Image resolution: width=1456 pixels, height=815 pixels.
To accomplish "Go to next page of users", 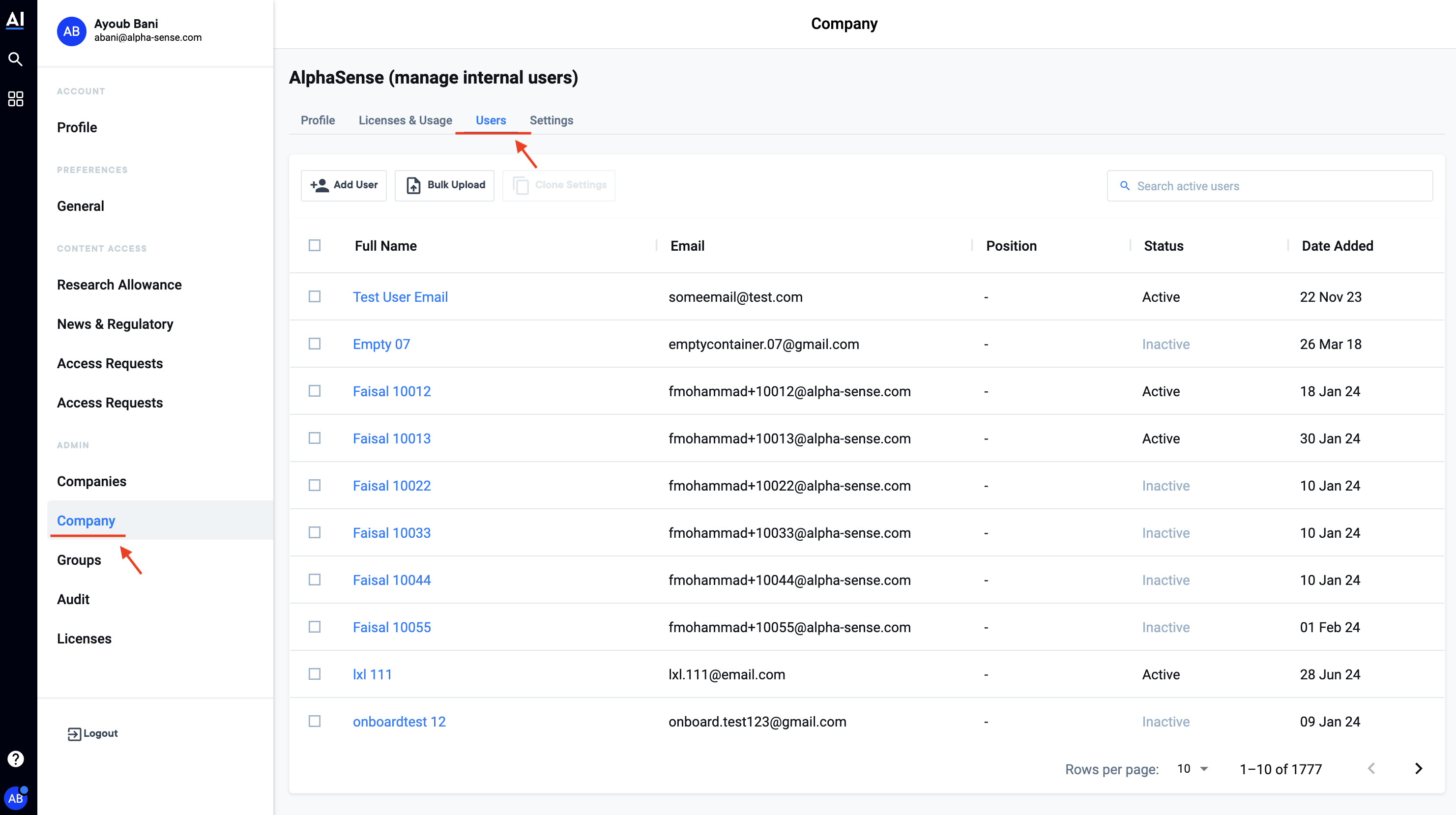I will [1418, 769].
